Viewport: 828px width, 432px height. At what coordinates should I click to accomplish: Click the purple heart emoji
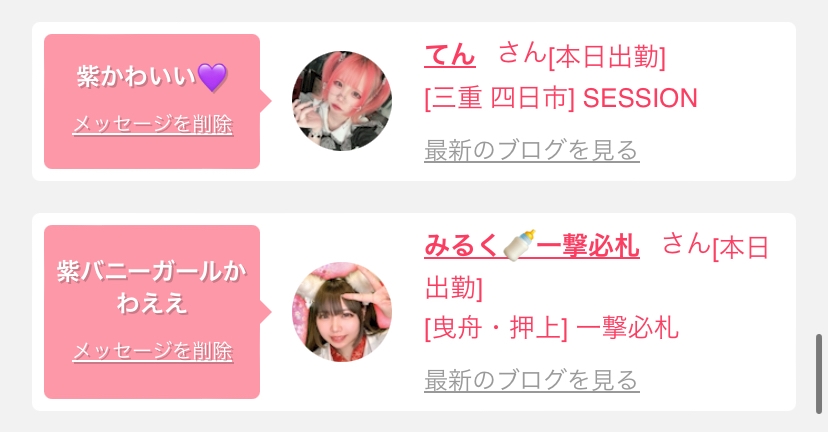pos(212,77)
